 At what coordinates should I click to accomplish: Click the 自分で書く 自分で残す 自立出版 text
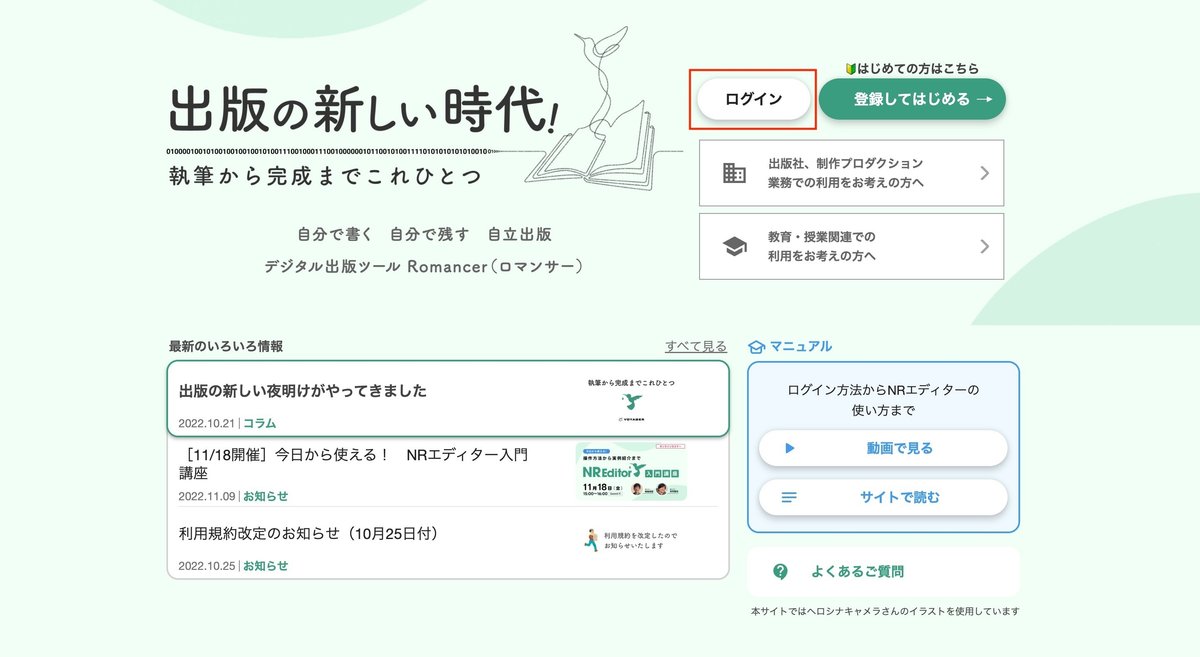pyautogui.click(x=424, y=235)
